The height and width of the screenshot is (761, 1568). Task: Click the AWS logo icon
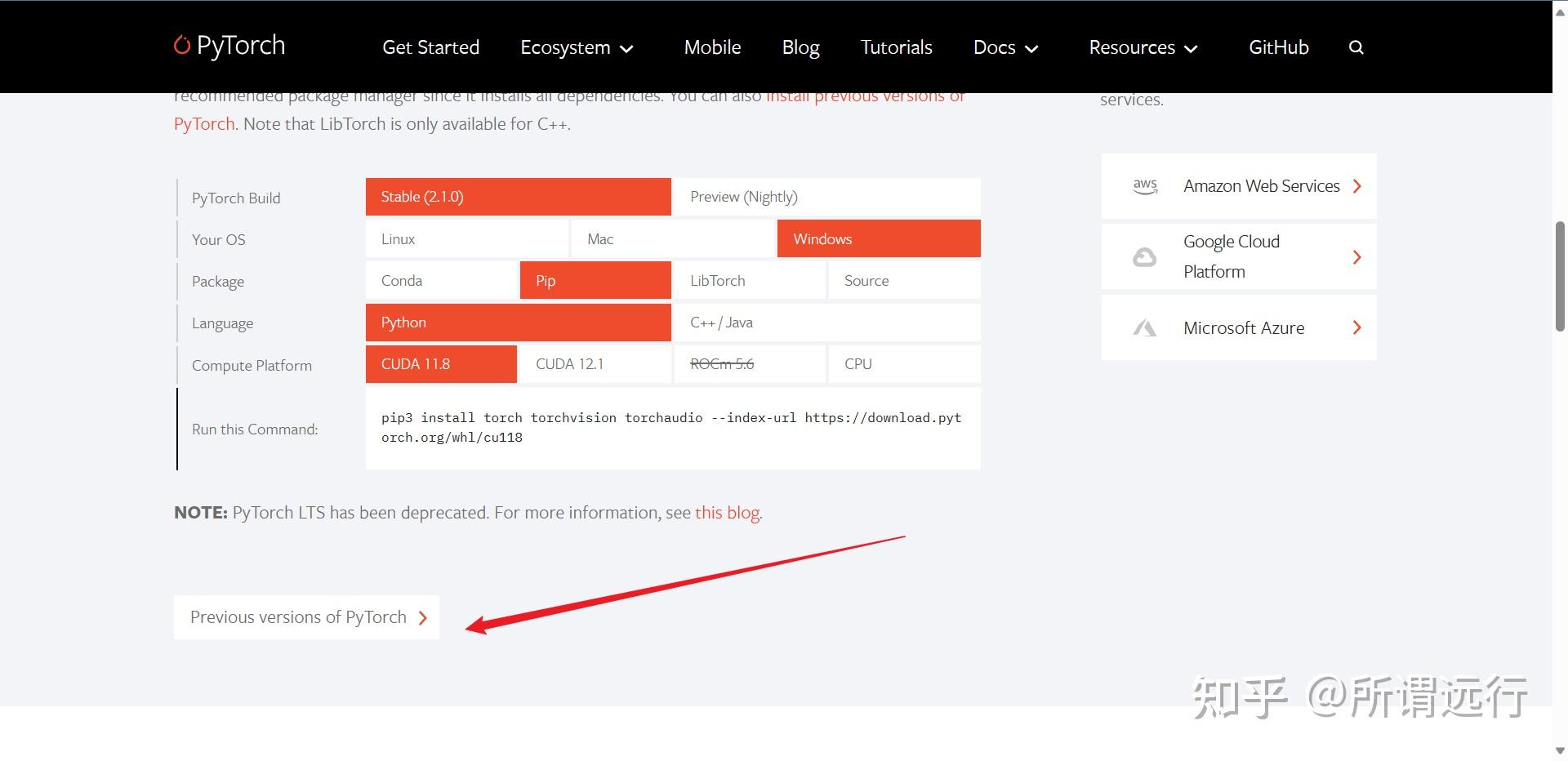(x=1145, y=186)
